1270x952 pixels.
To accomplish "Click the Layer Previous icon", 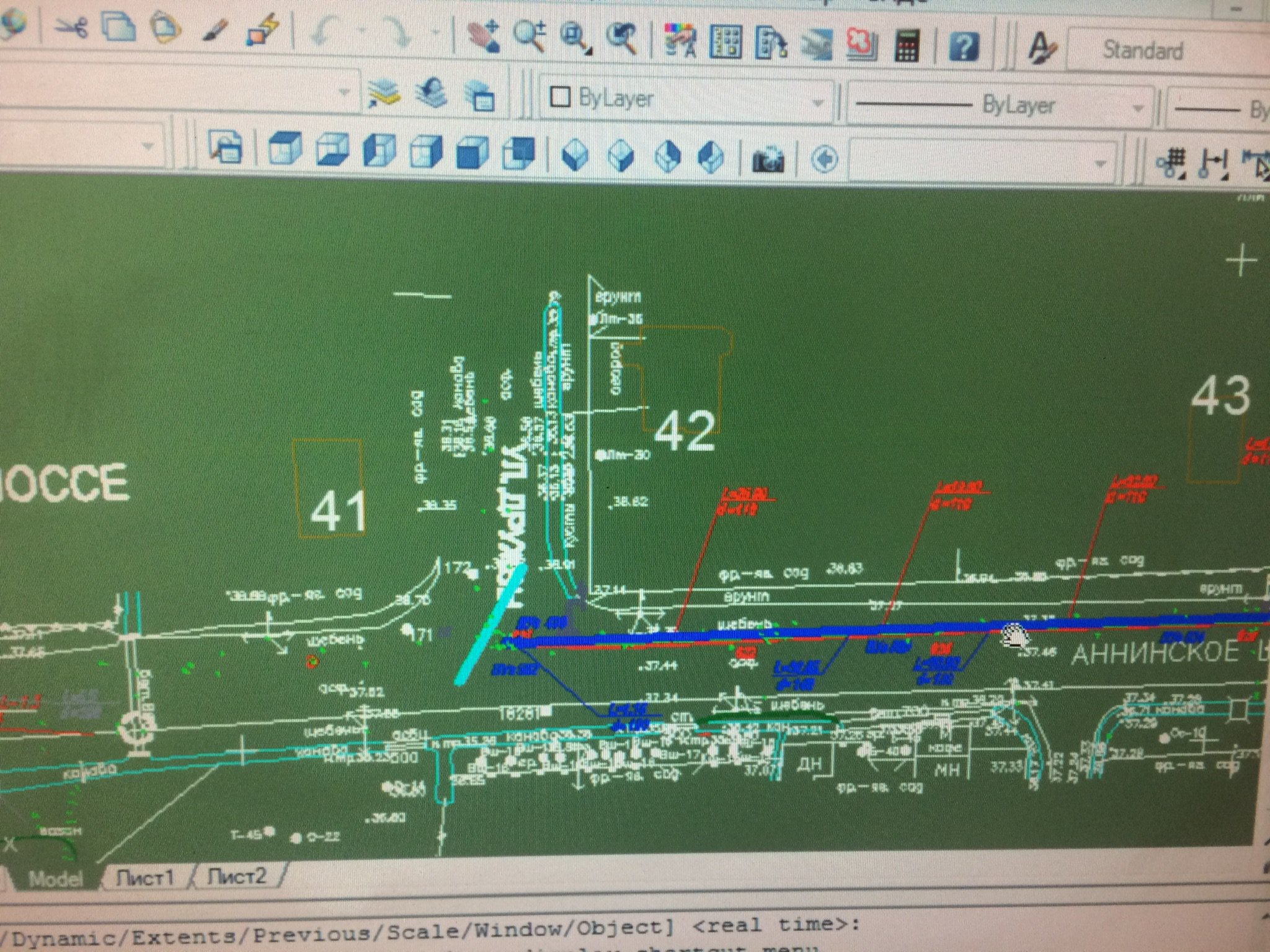I will 432,93.
